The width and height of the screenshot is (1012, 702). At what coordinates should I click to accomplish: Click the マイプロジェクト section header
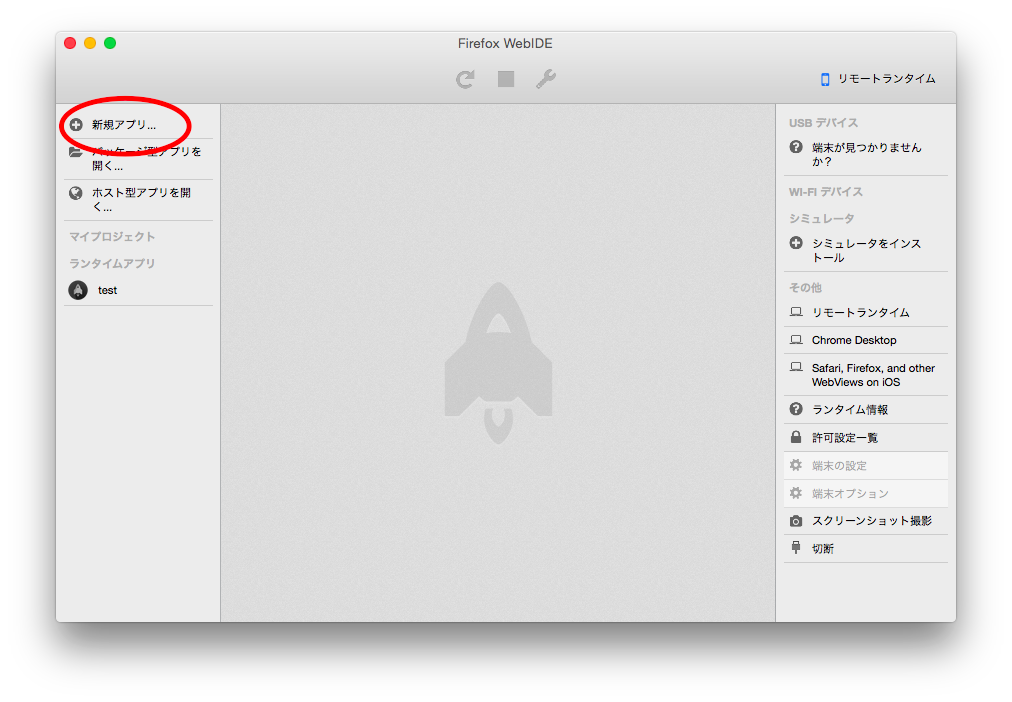tap(112, 237)
